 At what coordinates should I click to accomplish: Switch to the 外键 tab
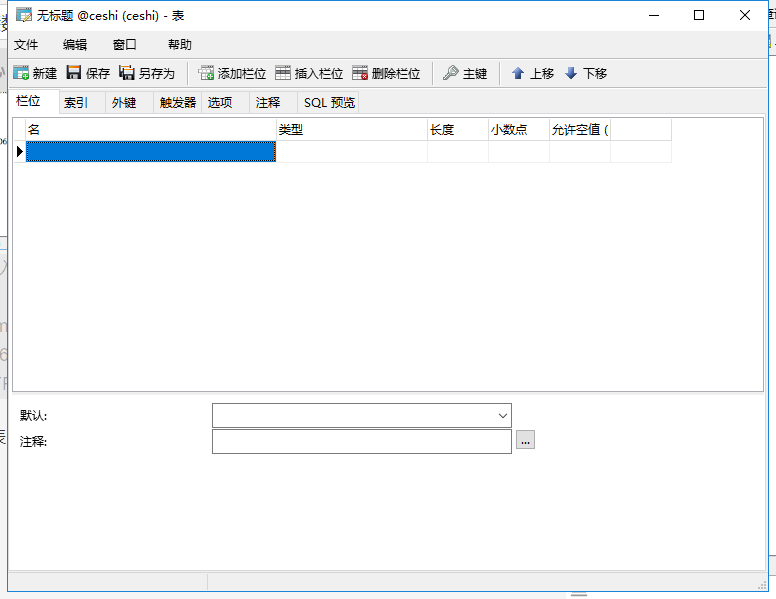[x=129, y=102]
